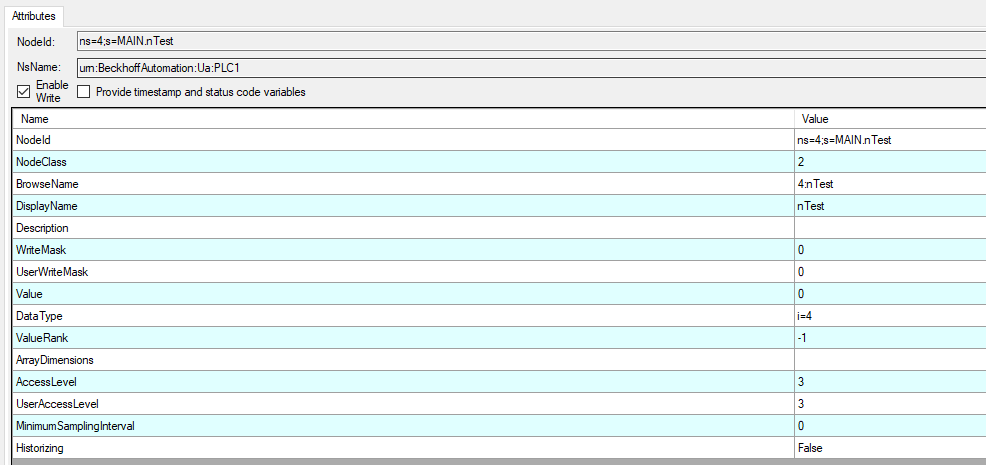This screenshot has width=986, height=465.
Task: Click the Value attribute's value cell
Action: click(x=890, y=294)
